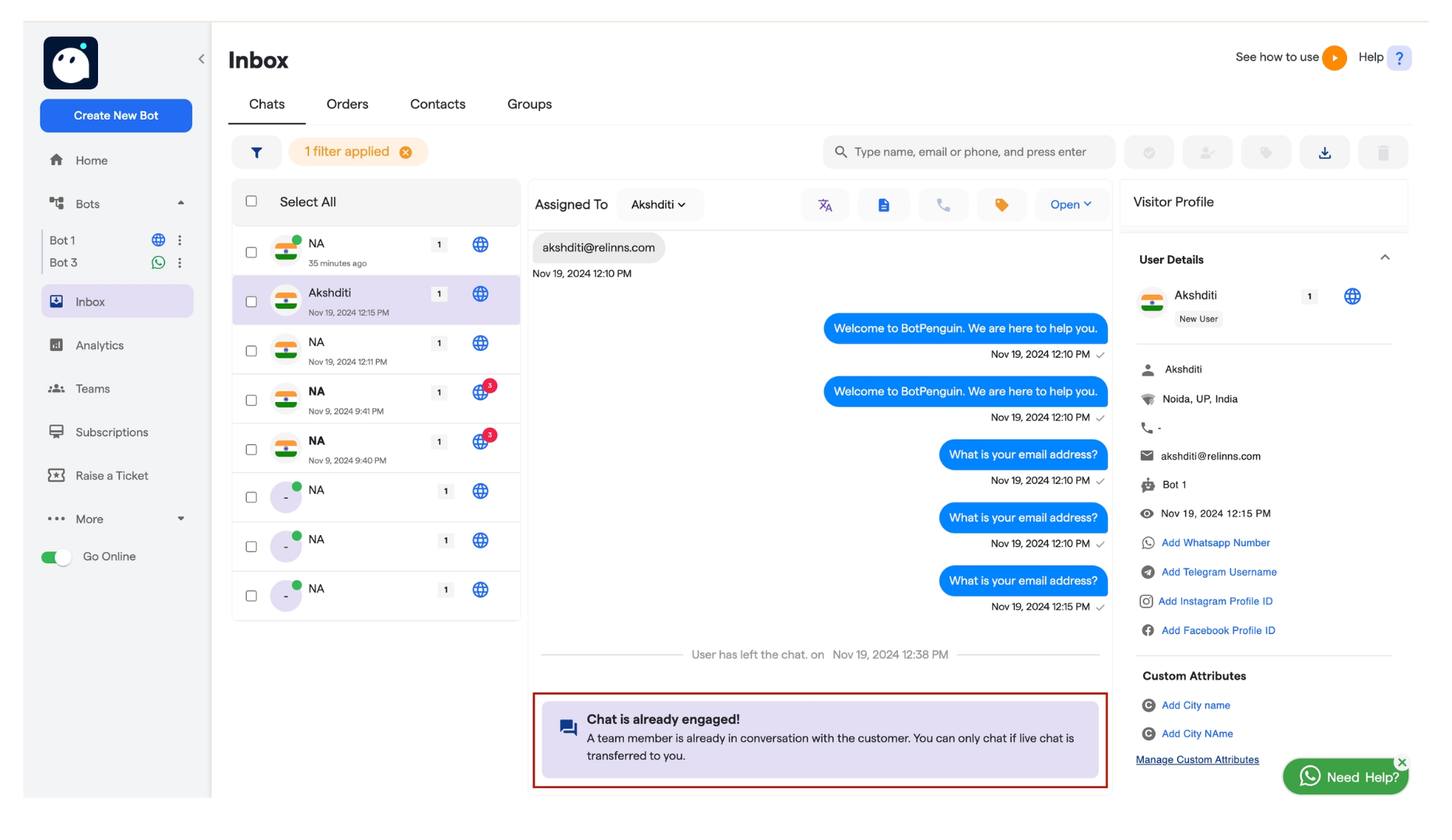Collapse the Bots section in sidebar
Viewport: 1452px width, 840px height.
181,203
